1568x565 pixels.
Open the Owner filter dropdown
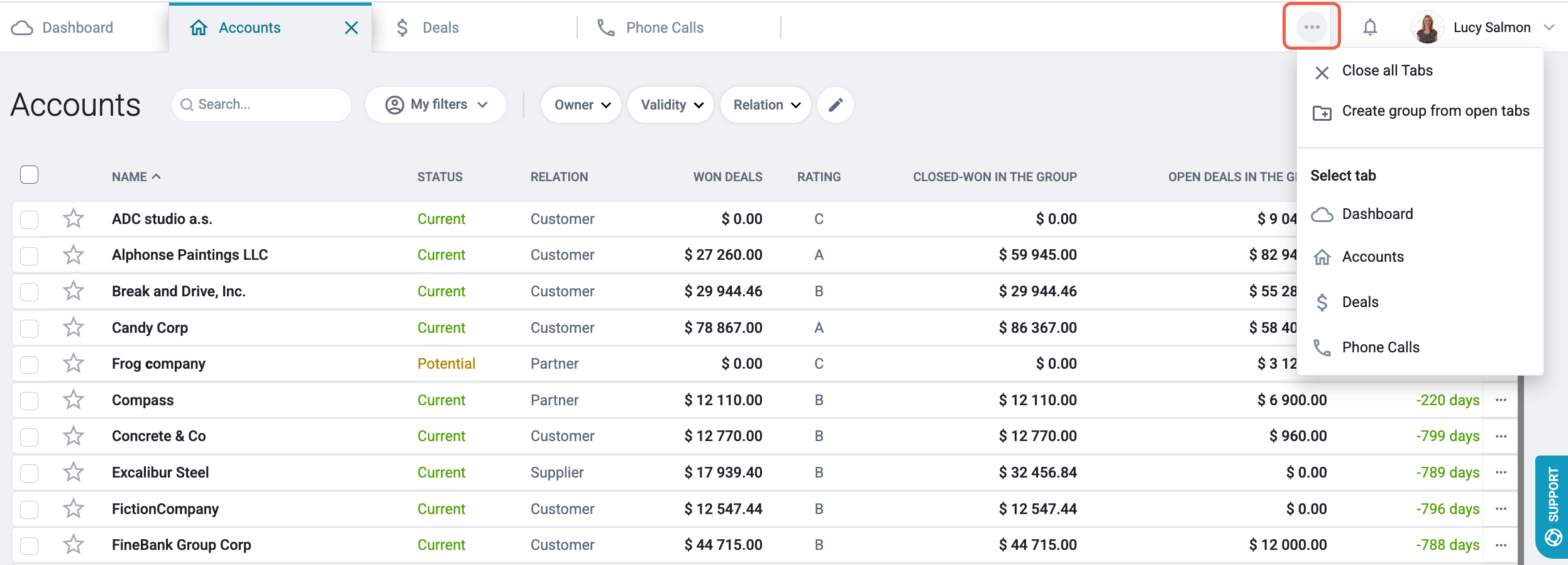581,104
